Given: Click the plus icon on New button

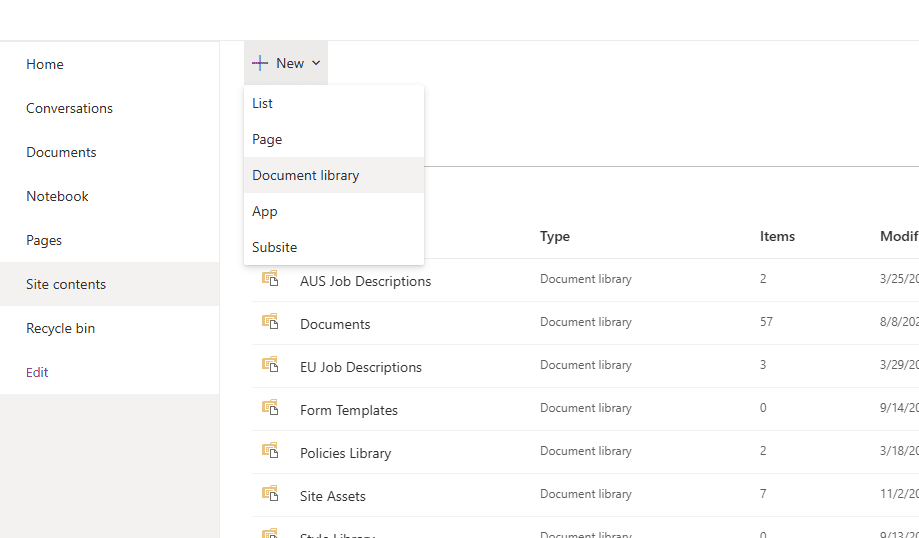Looking at the screenshot, I should pos(260,63).
